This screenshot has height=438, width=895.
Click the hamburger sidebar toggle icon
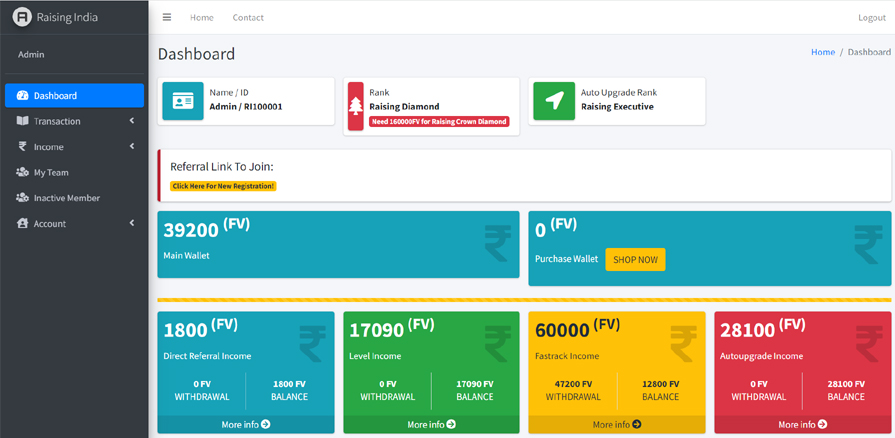167,18
